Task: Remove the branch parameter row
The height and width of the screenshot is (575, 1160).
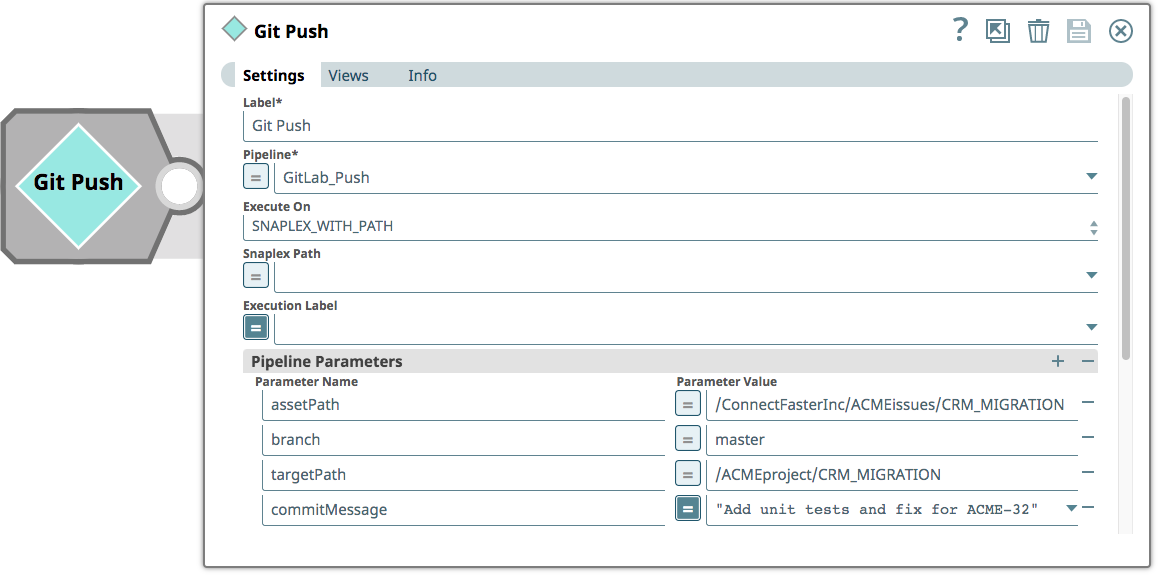Action: click(1088, 437)
